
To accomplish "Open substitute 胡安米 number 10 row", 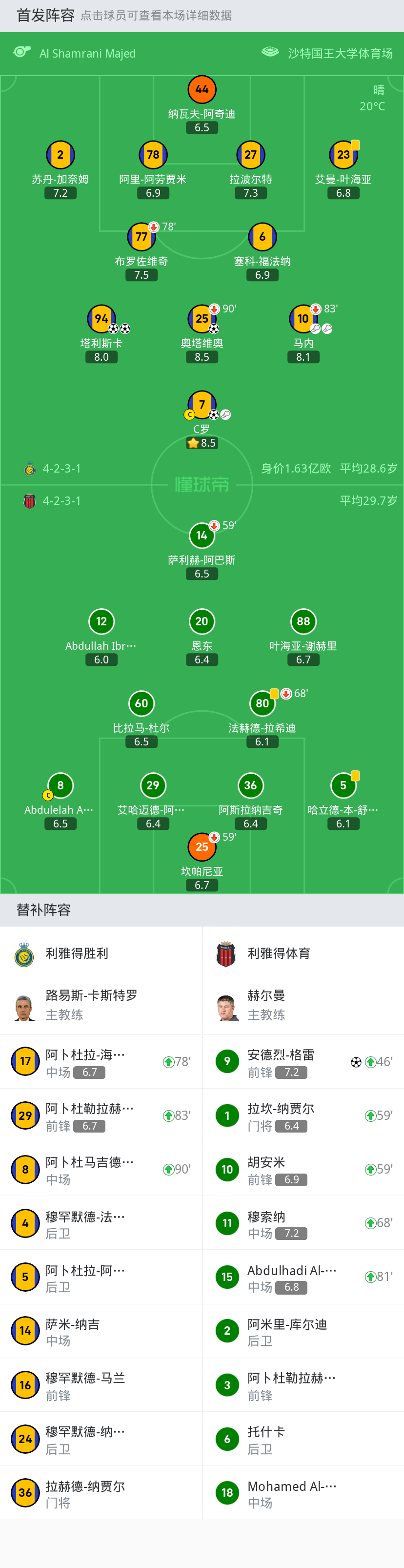I will point(303,1169).
